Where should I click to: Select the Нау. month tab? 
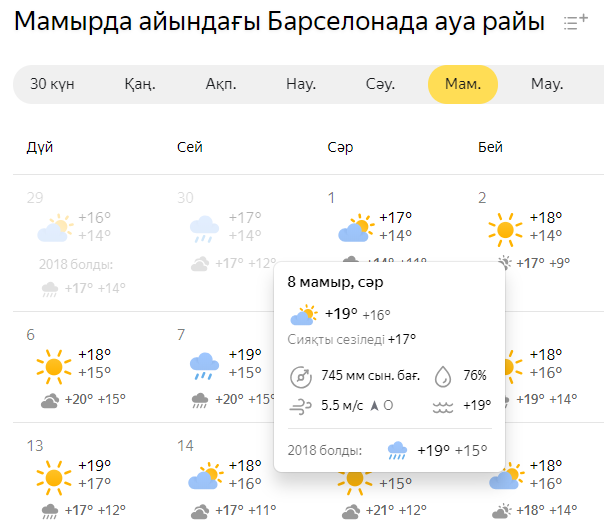[x=301, y=84]
